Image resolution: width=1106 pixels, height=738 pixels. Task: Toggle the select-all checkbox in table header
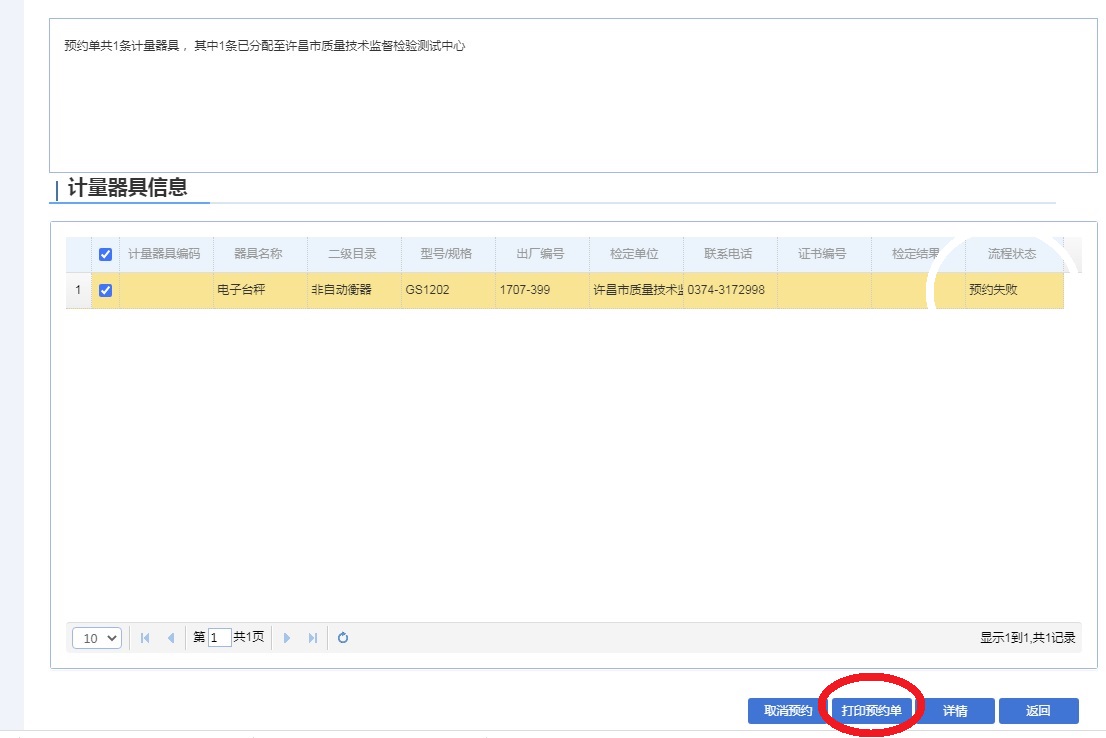coord(105,254)
